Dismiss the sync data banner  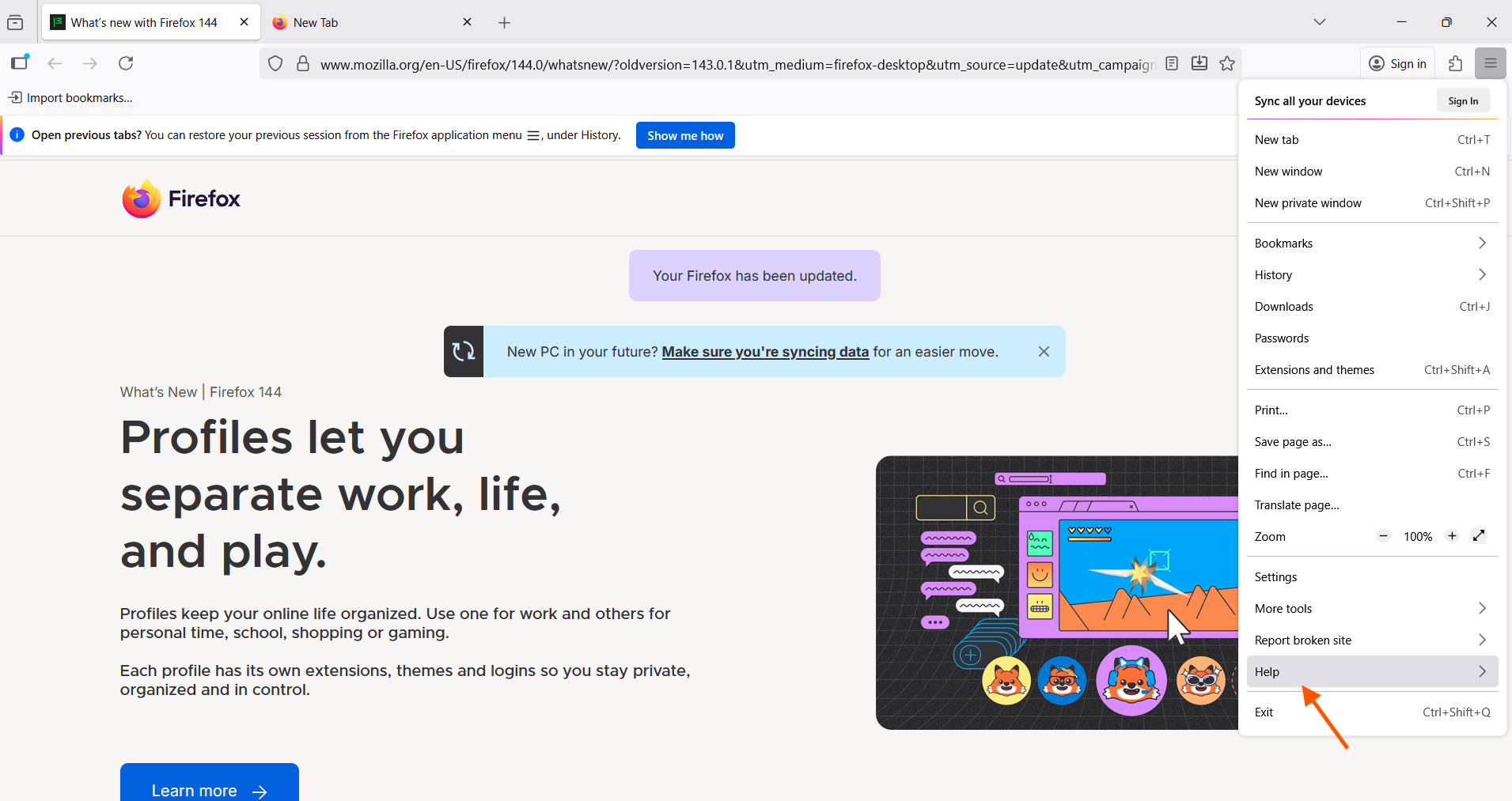[x=1044, y=352]
